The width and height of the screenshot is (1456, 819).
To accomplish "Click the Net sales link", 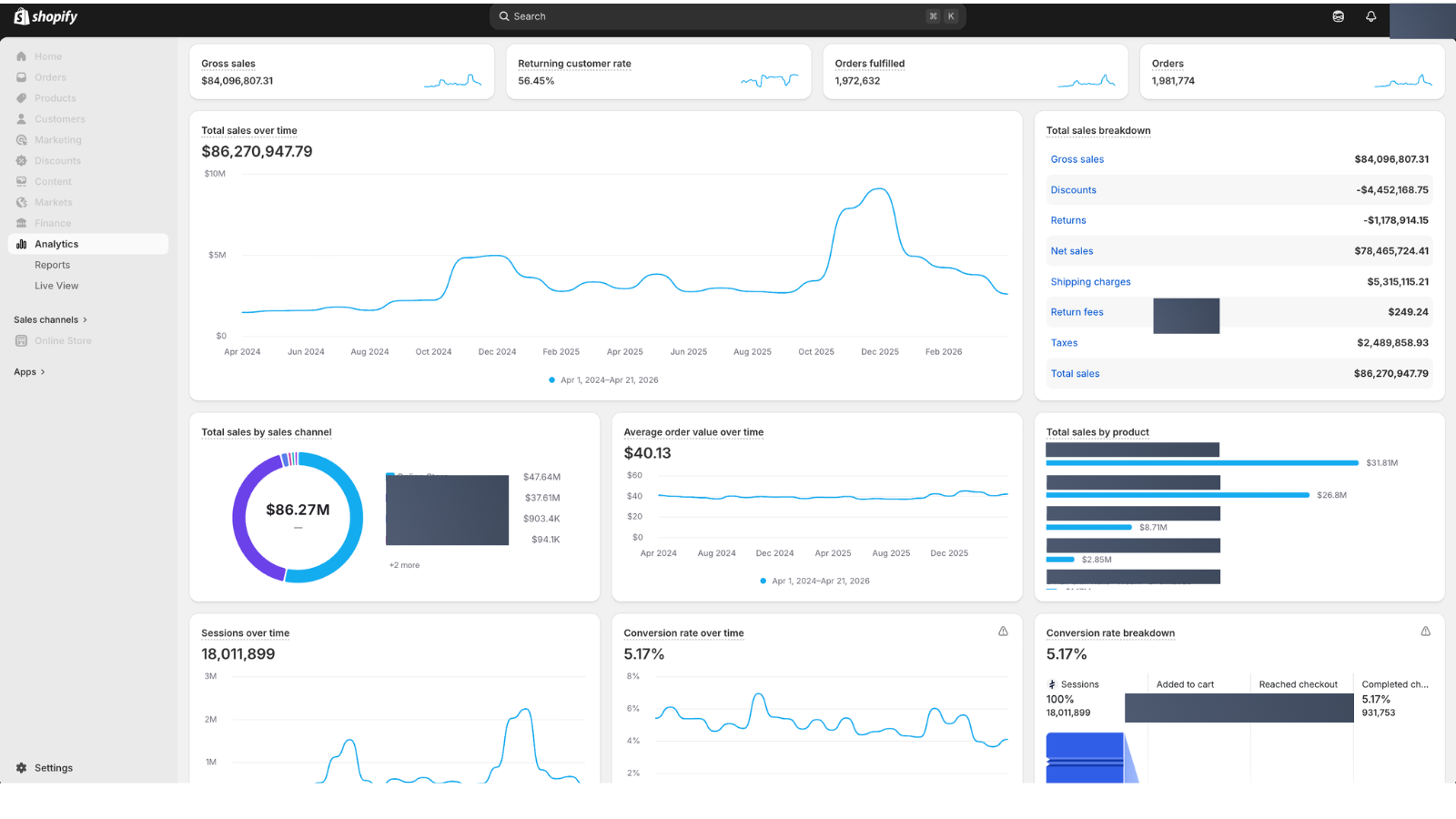I will tap(1072, 251).
